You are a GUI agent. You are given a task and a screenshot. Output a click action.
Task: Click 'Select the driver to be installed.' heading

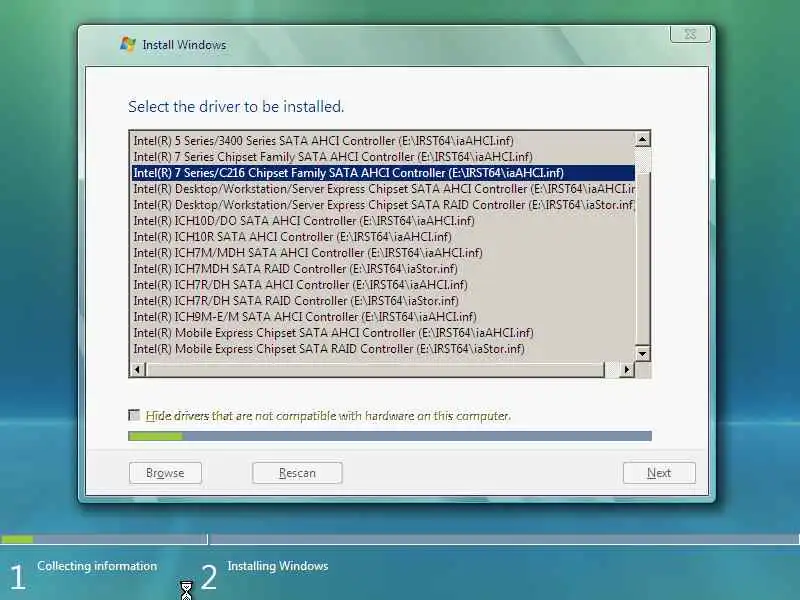[x=236, y=107]
